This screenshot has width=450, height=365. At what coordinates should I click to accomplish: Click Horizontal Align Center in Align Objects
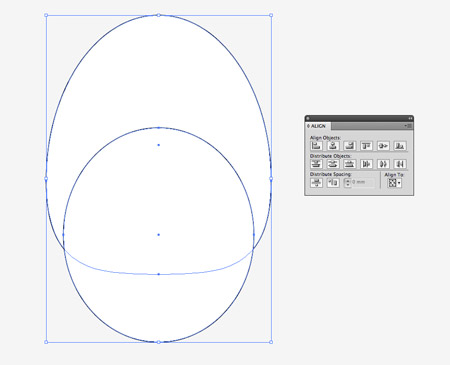coord(333,146)
